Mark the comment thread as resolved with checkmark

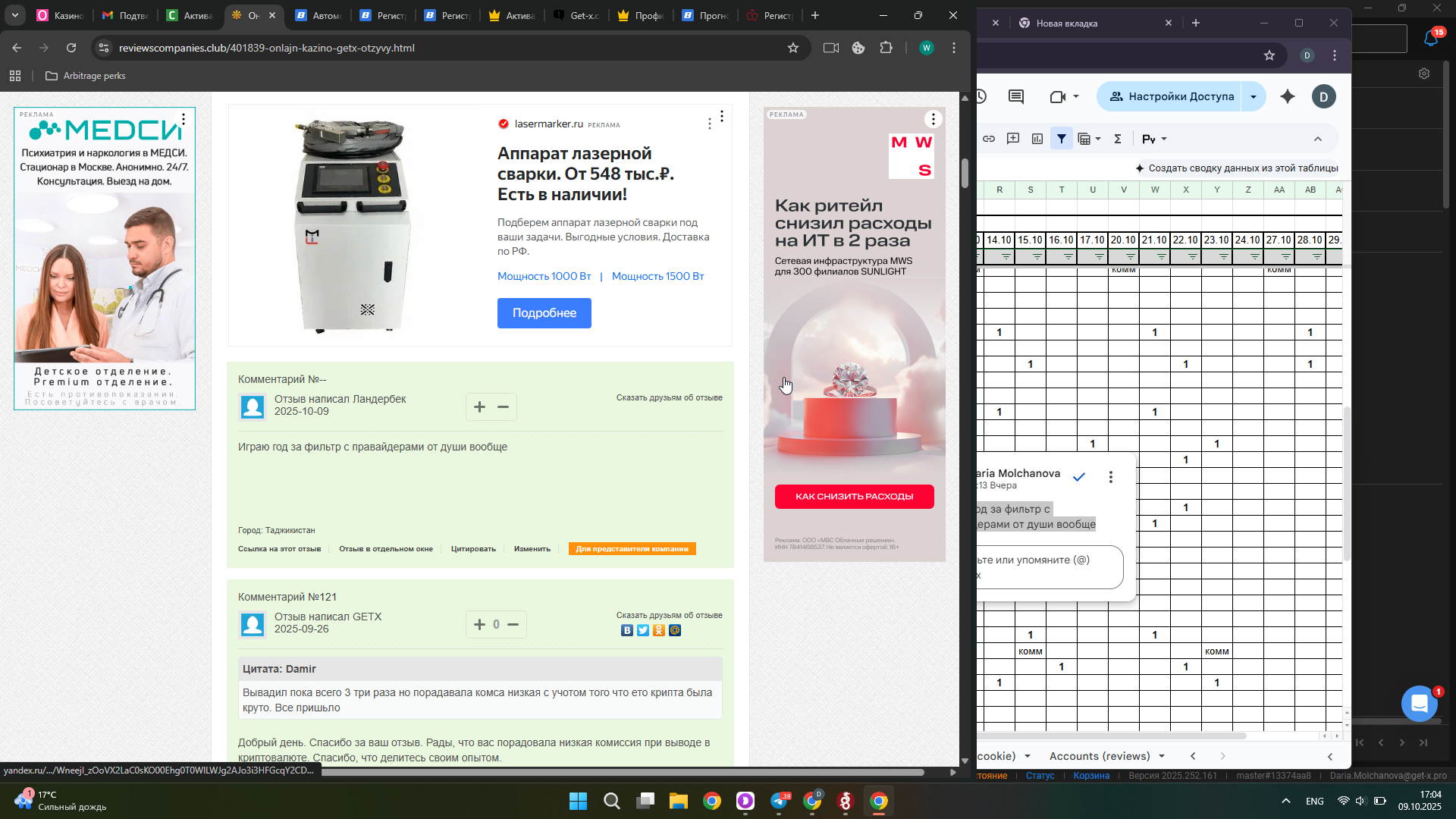[x=1079, y=477]
